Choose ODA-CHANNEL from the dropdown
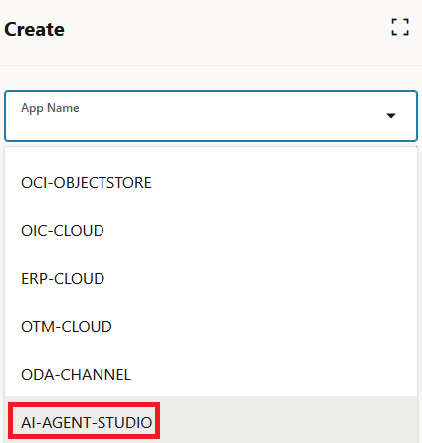422x443 pixels. (x=211, y=375)
